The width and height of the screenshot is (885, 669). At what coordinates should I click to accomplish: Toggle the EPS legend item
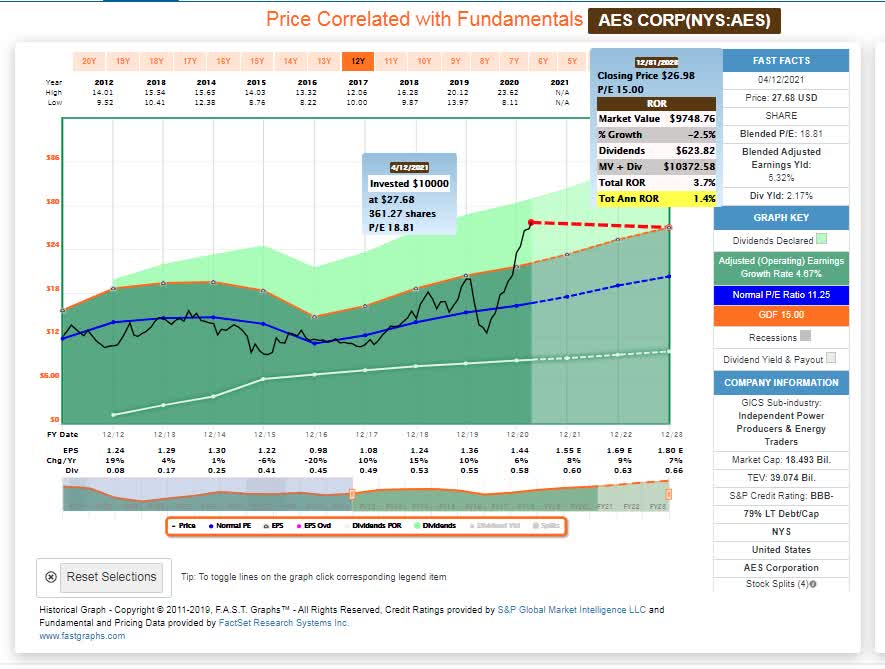pyautogui.click(x=274, y=526)
